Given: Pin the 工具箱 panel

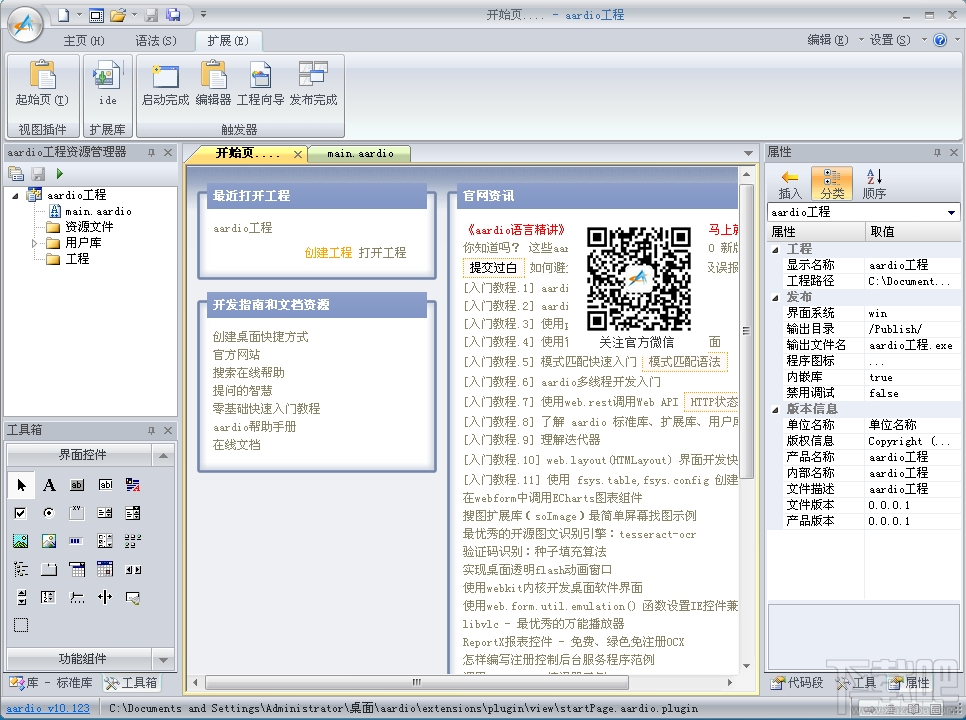Looking at the screenshot, I should (151, 430).
